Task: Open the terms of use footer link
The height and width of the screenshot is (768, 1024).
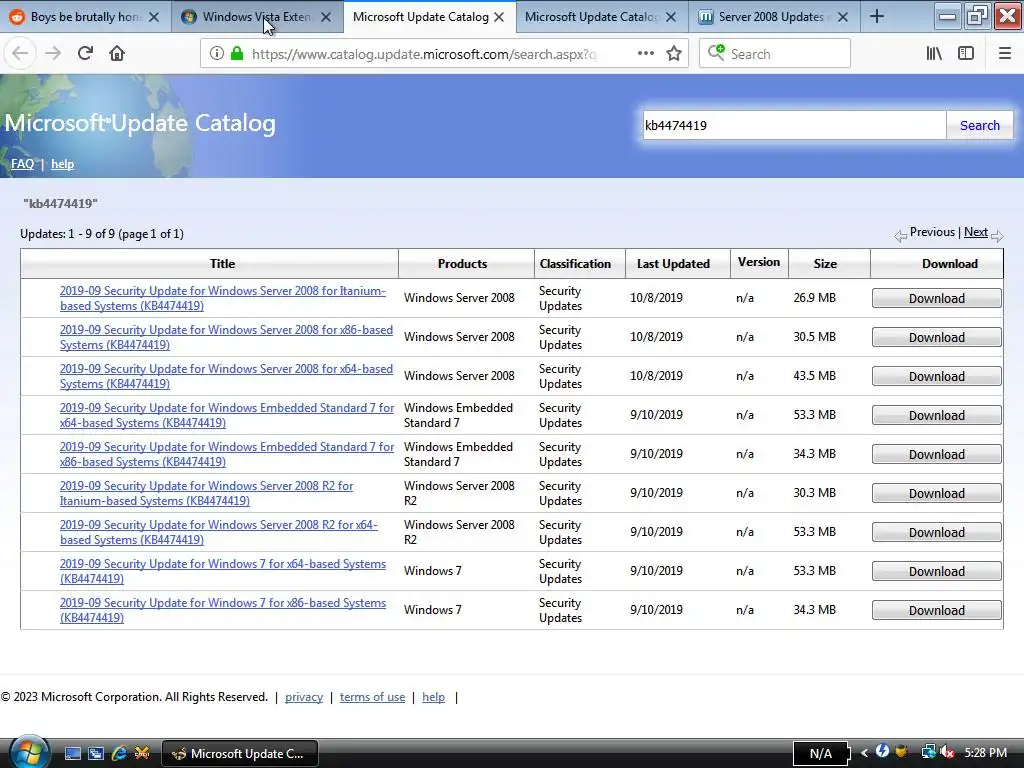Action: point(372,697)
